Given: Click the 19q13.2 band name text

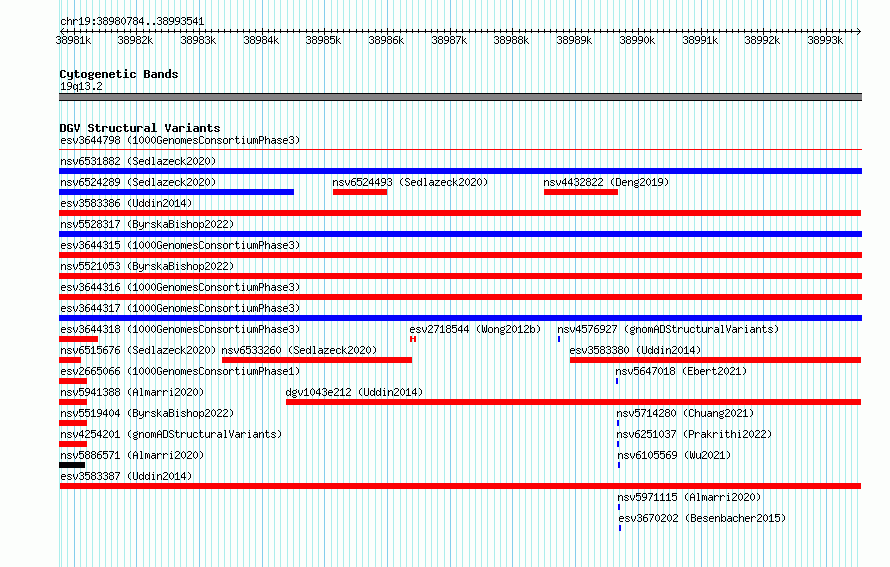Looking at the screenshot, I should tap(81, 86).
